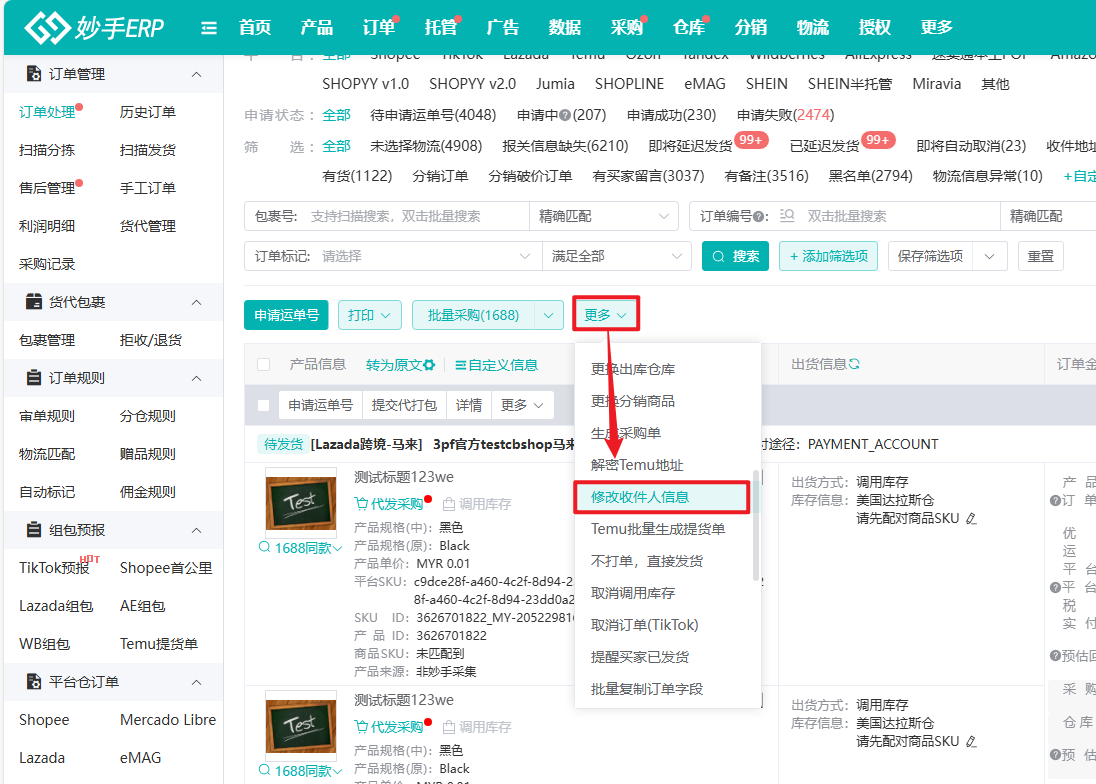The height and width of the screenshot is (784, 1096).
Task: Open the 订单 top navigation tab
Action: (x=378, y=27)
